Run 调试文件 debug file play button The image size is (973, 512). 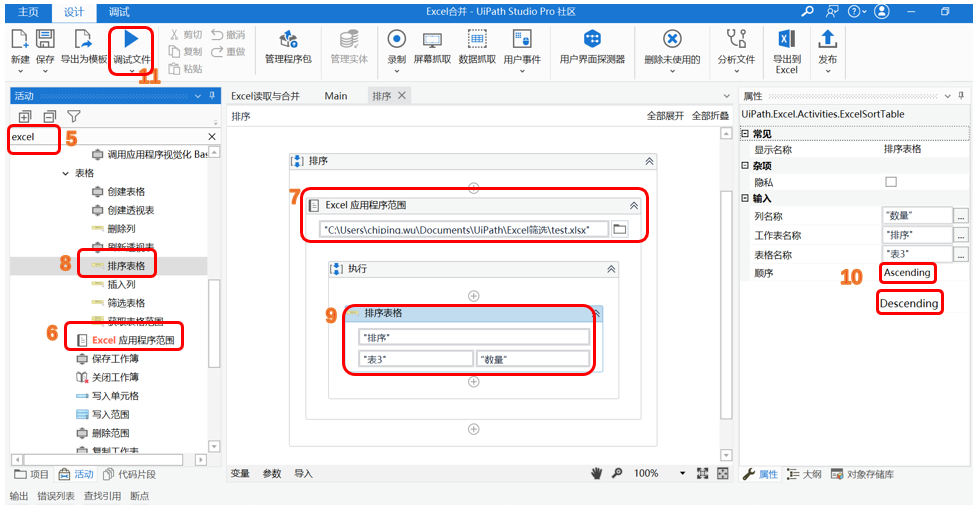131,39
